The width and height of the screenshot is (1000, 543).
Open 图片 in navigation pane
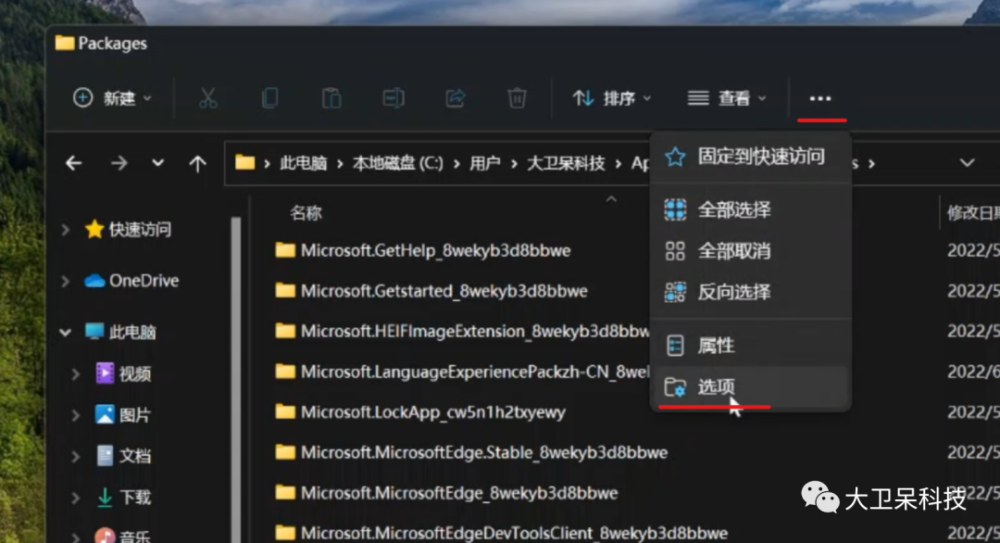click(123, 415)
